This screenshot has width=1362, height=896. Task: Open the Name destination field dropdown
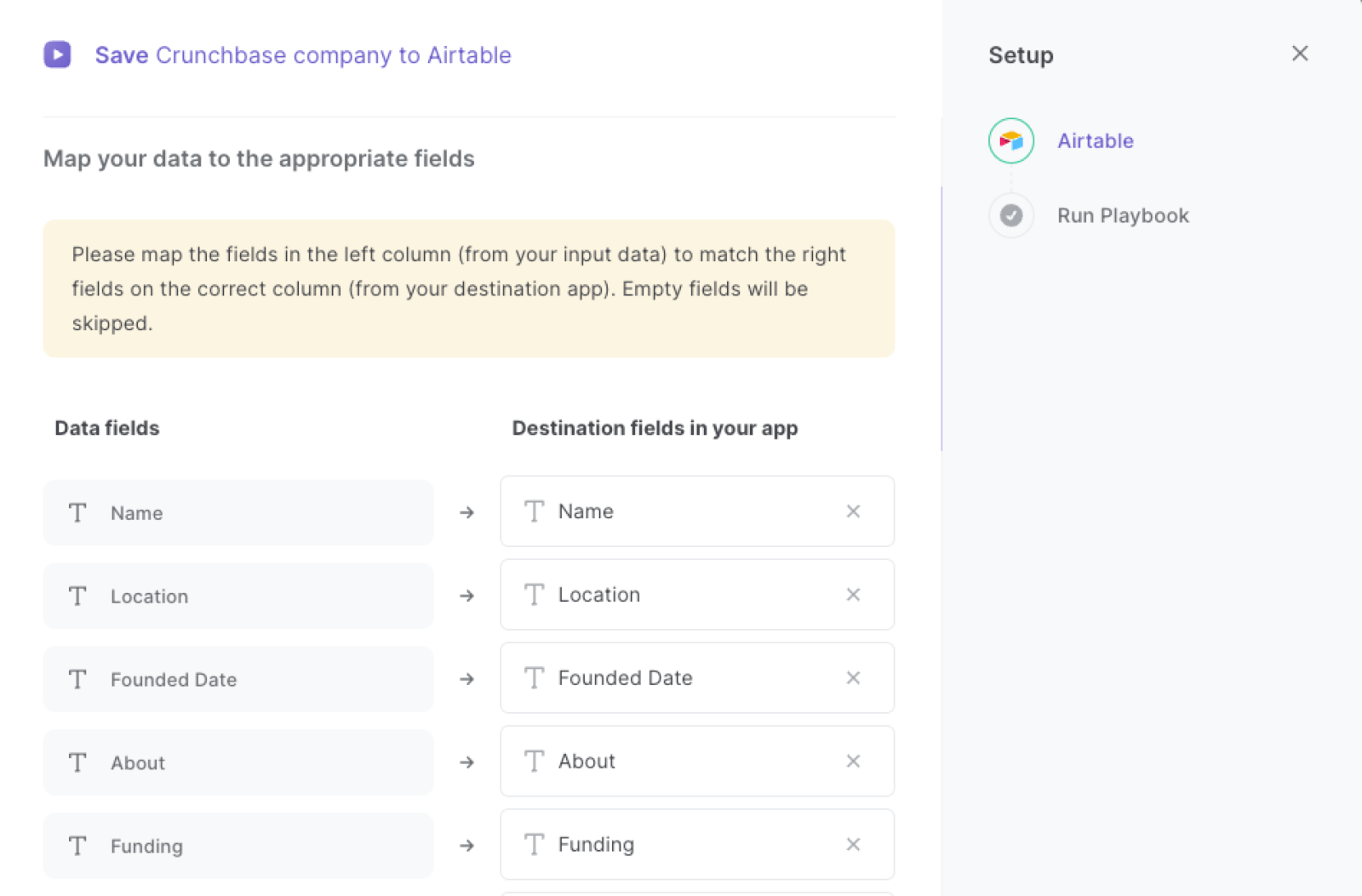697,511
